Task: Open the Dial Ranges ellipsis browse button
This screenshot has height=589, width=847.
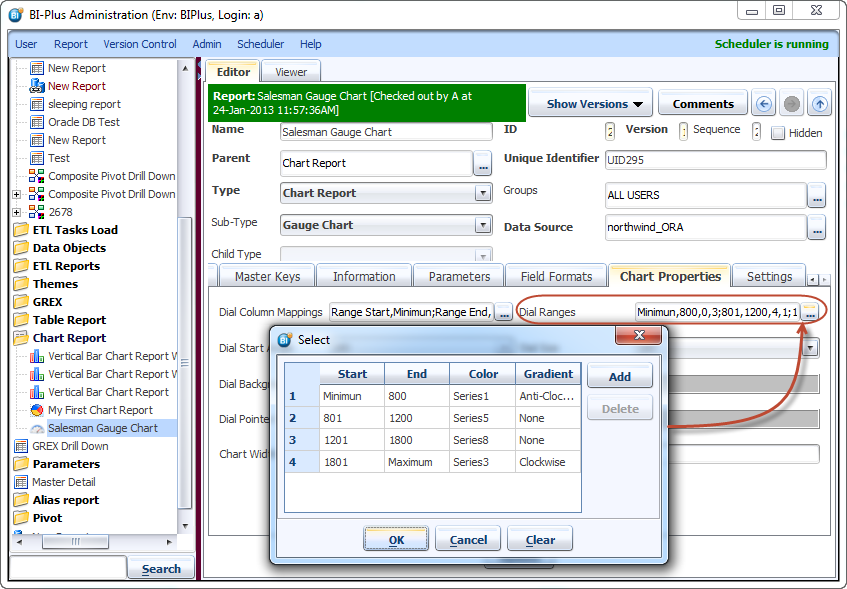Action: tap(810, 313)
